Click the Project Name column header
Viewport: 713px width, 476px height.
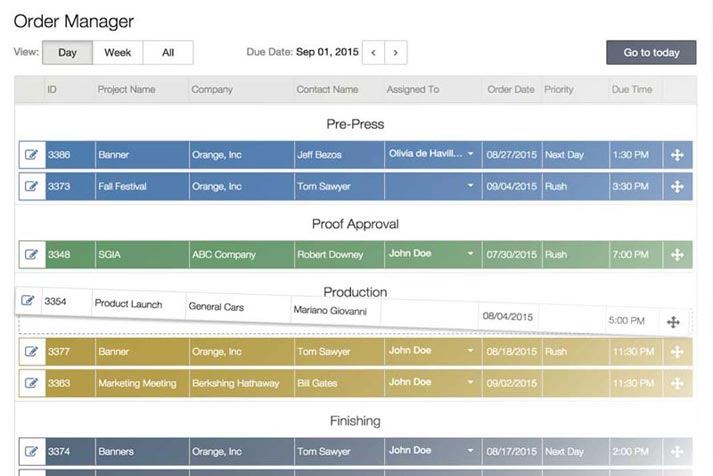pos(126,89)
